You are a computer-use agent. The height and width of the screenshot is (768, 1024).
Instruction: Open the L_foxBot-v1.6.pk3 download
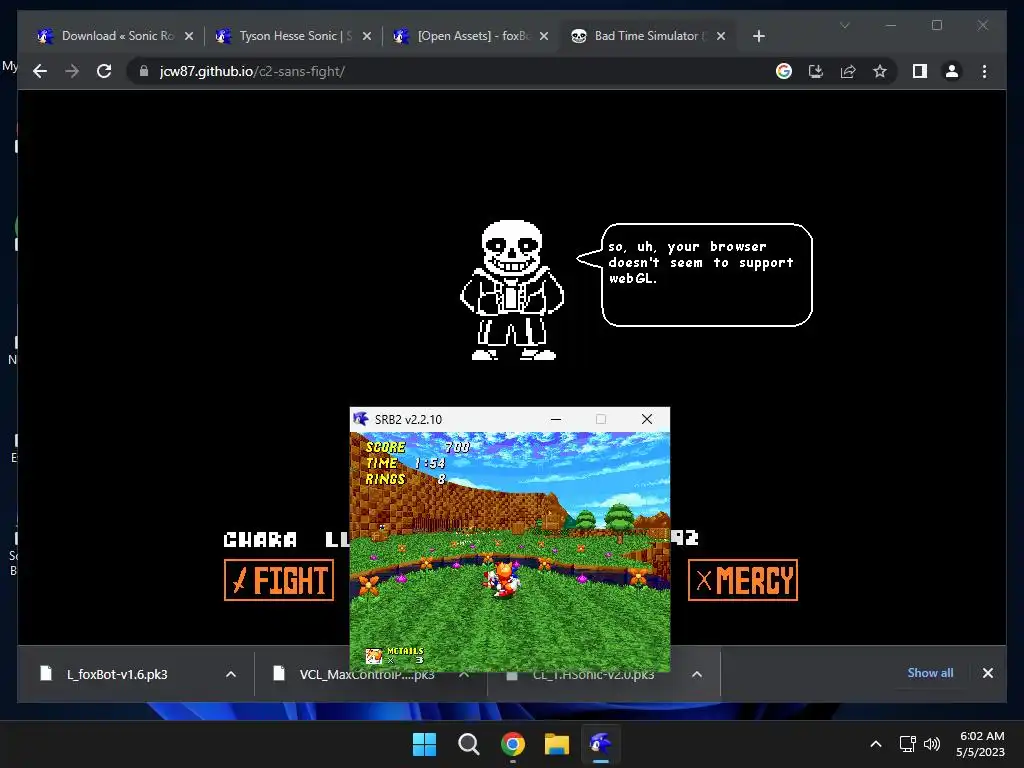(117, 674)
